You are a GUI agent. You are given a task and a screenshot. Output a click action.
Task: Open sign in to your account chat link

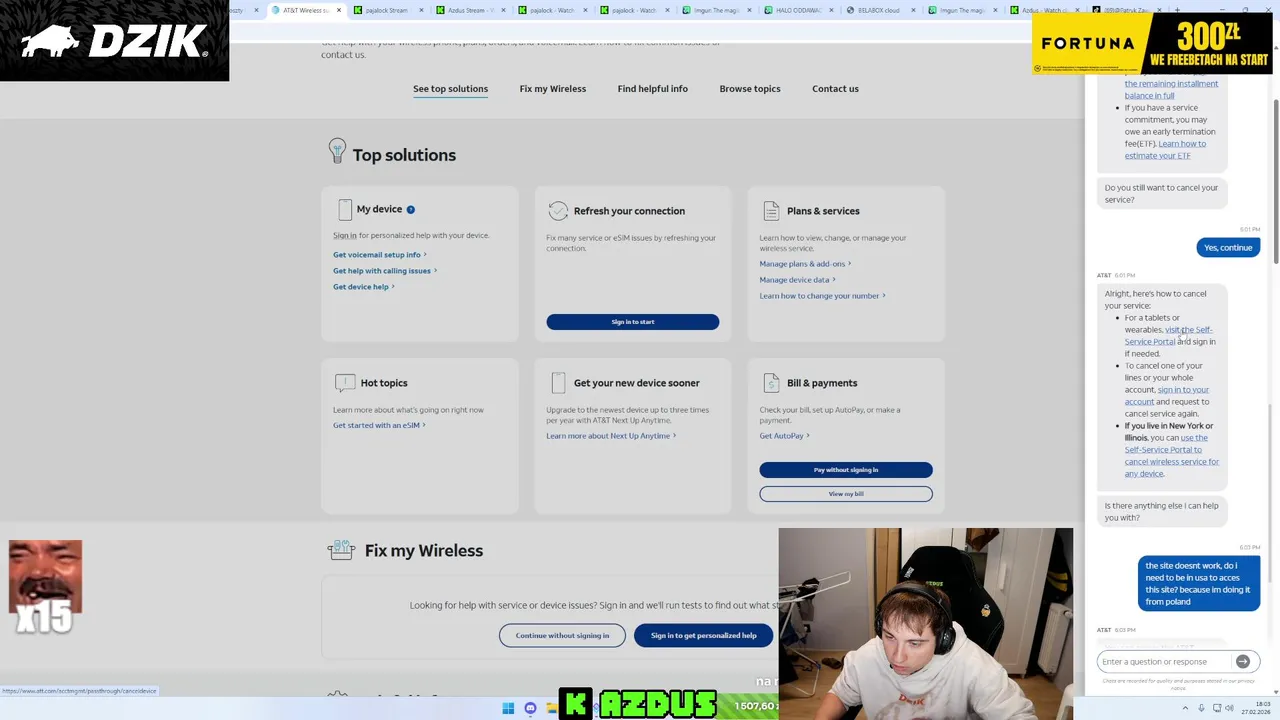tap(1167, 396)
